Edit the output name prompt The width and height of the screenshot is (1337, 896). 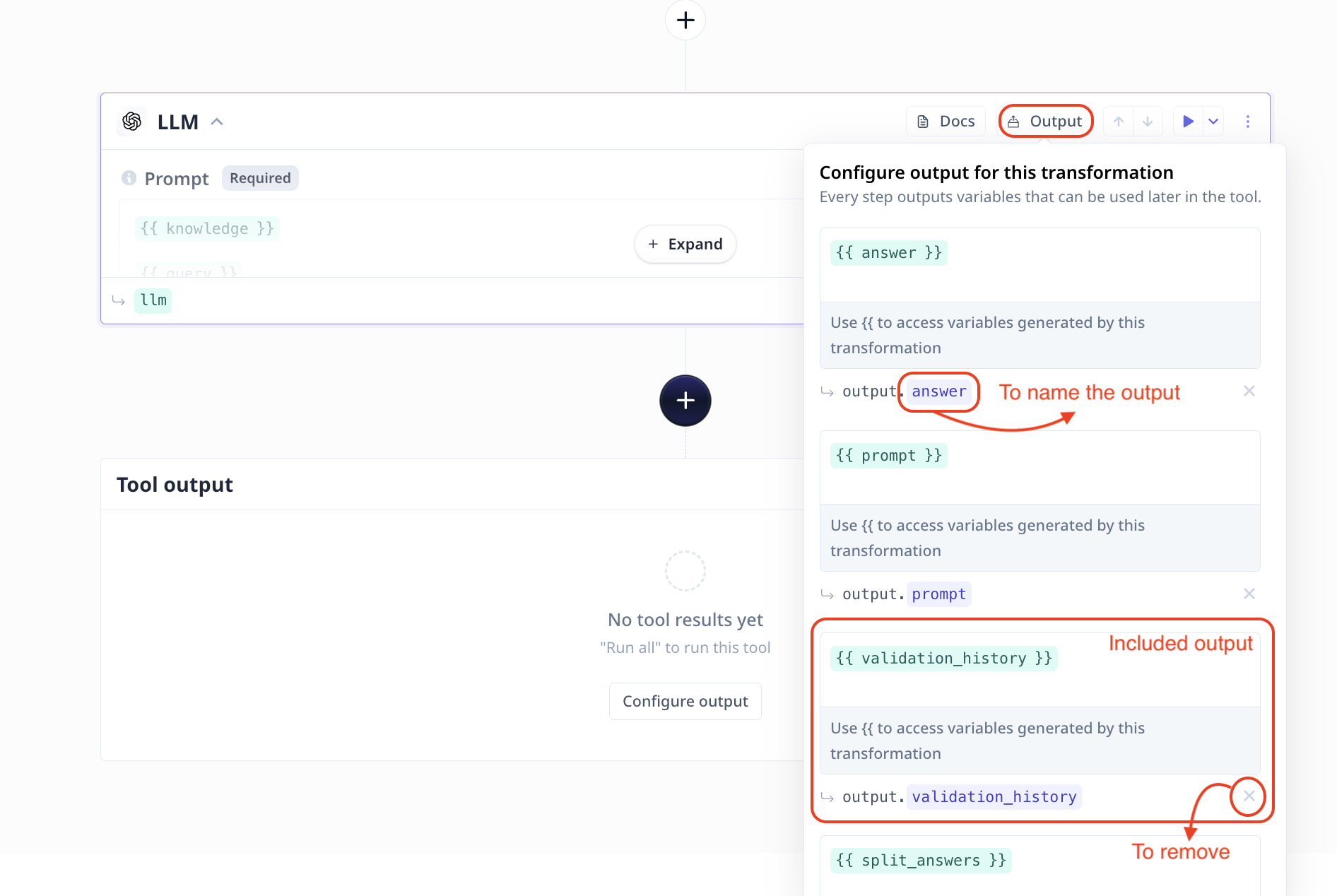pos(938,594)
